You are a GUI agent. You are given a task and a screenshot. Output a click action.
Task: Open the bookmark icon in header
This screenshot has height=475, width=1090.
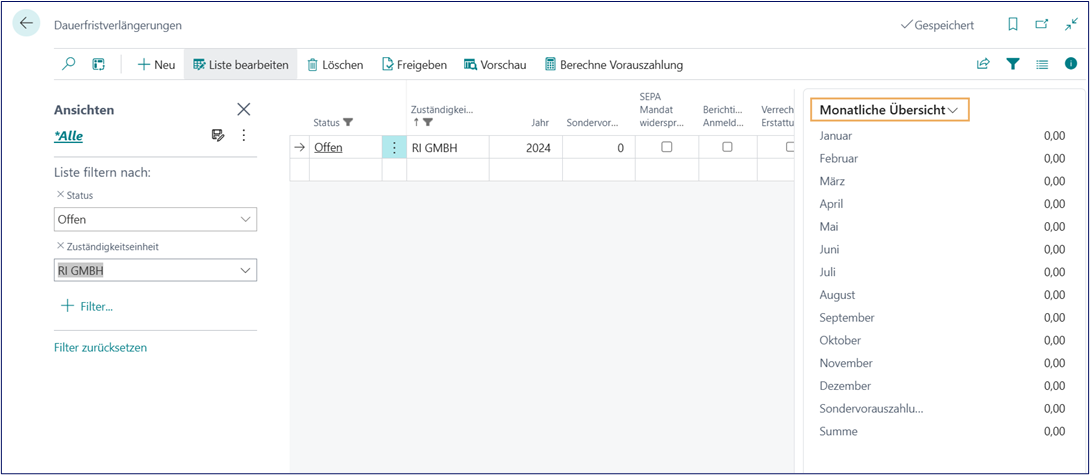1013,24
